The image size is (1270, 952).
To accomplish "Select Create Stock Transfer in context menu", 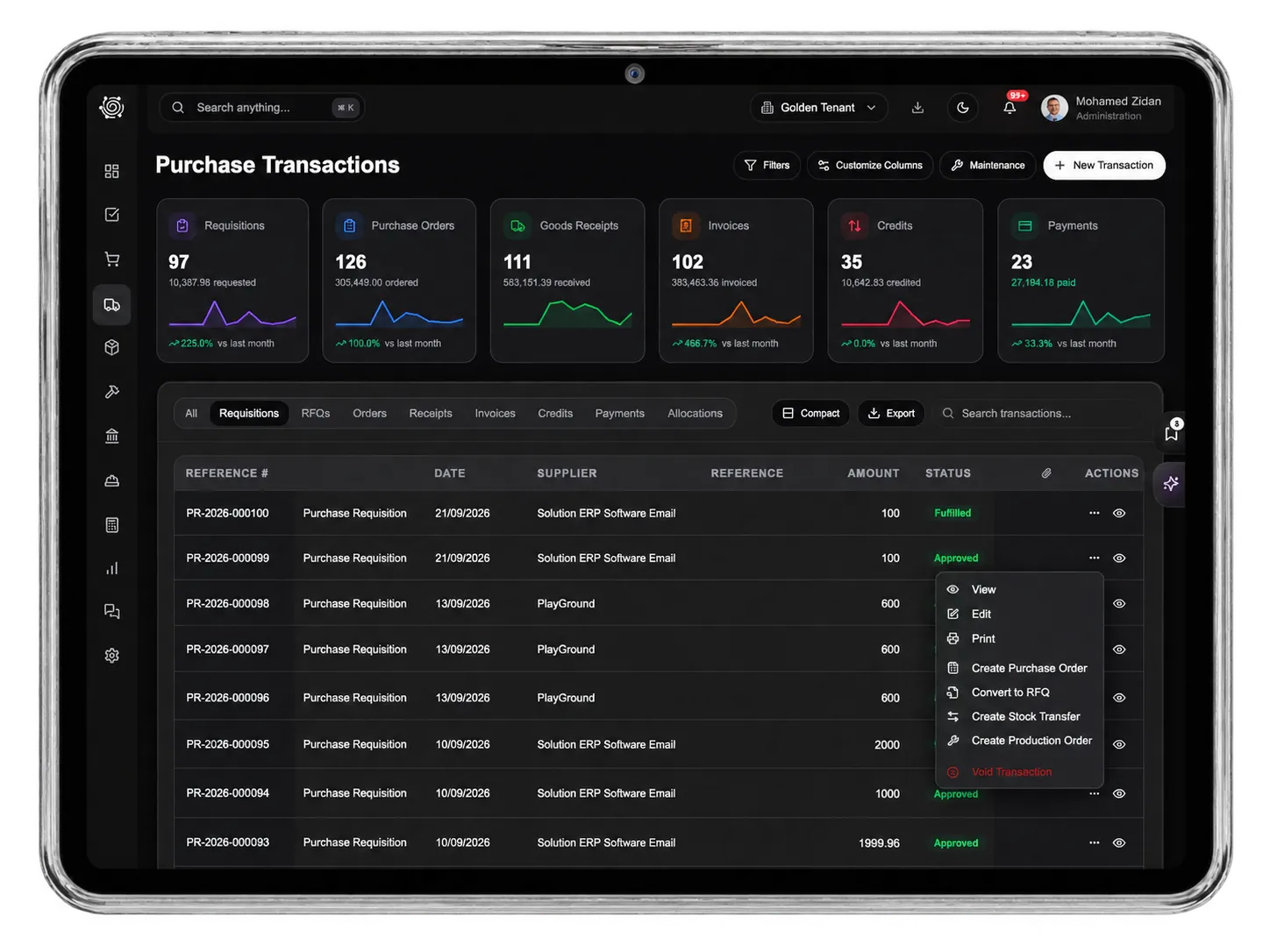I will pos(1019,717).
